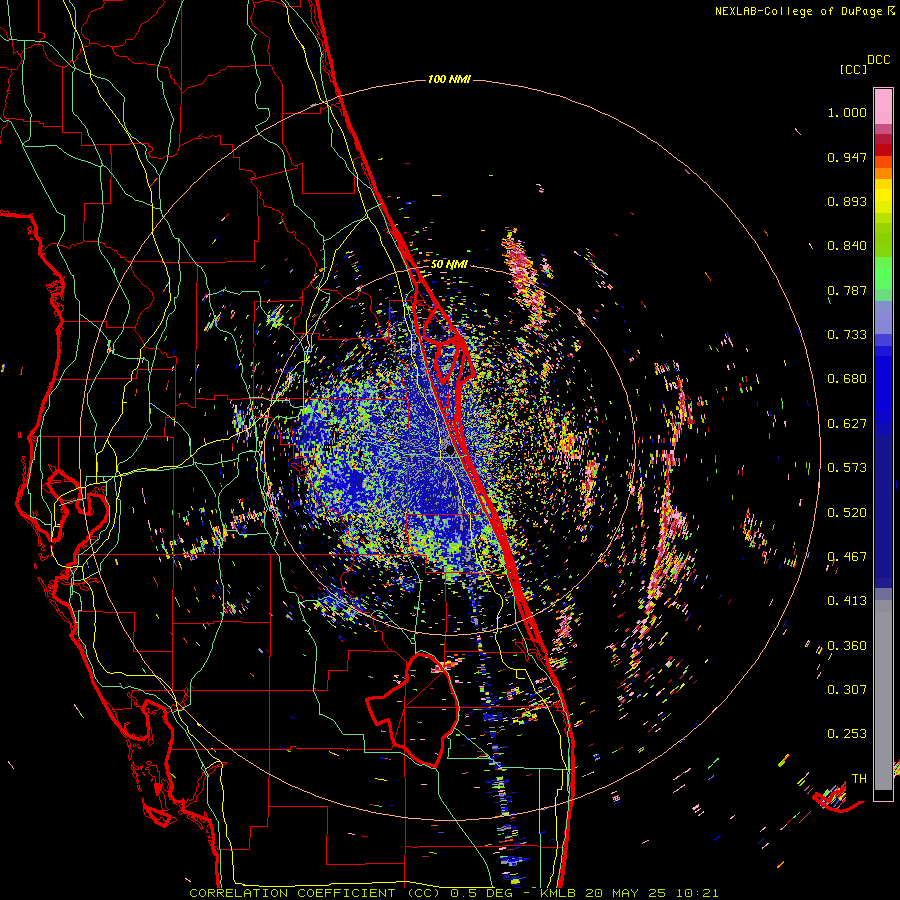
Task: Click the 0.360 color scale value
Action: [x=847, y=646]
